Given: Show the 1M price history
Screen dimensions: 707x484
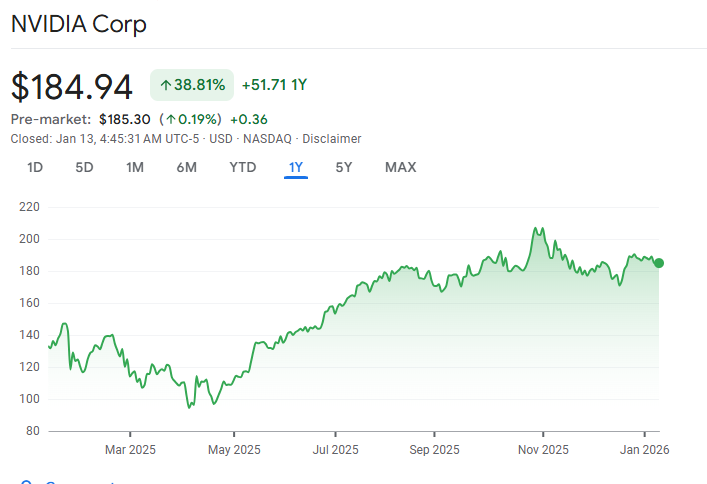Looking at the screenshot, I should (x=135, y=167).
